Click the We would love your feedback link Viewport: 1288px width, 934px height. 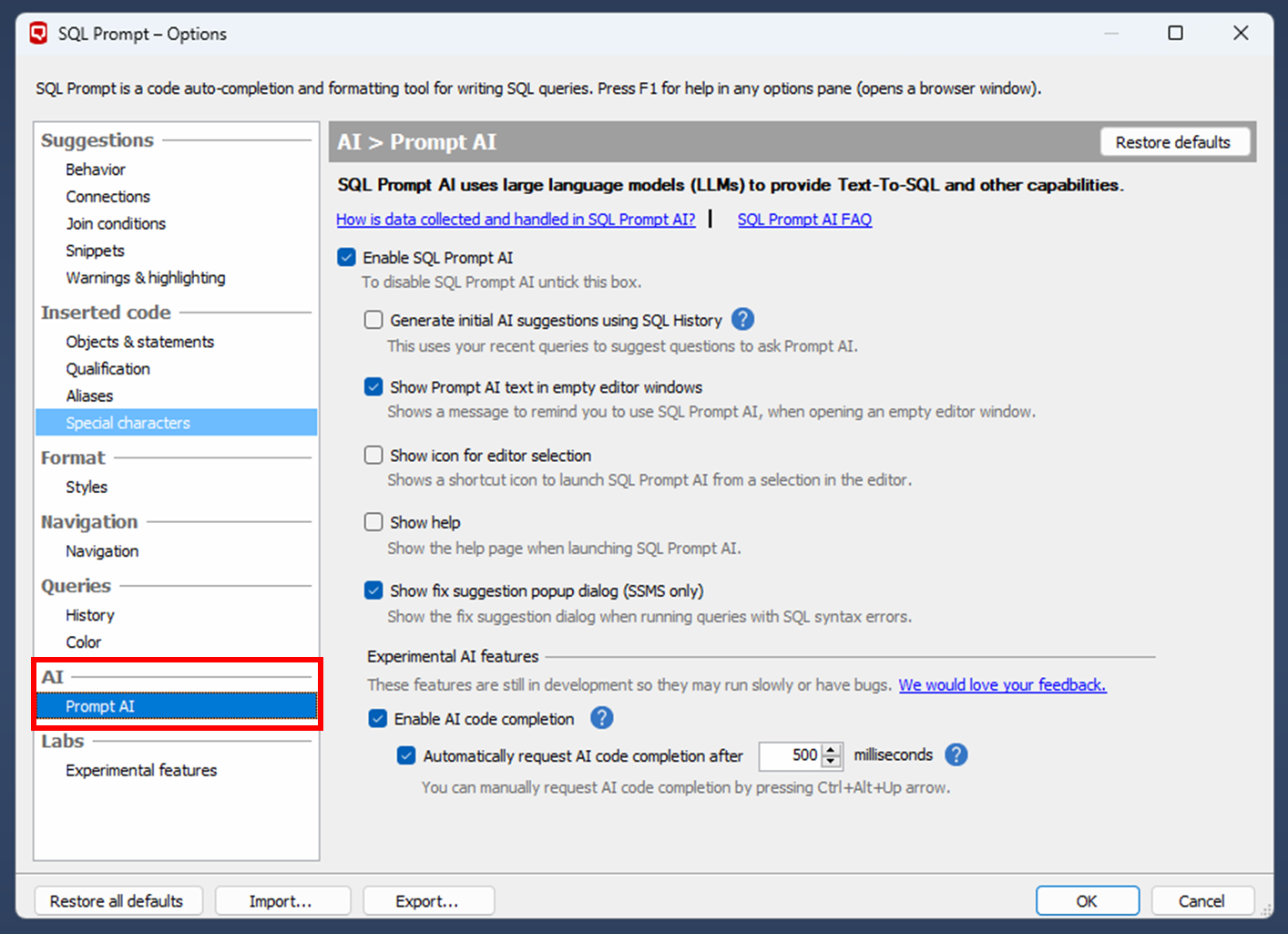point(1002,684)
